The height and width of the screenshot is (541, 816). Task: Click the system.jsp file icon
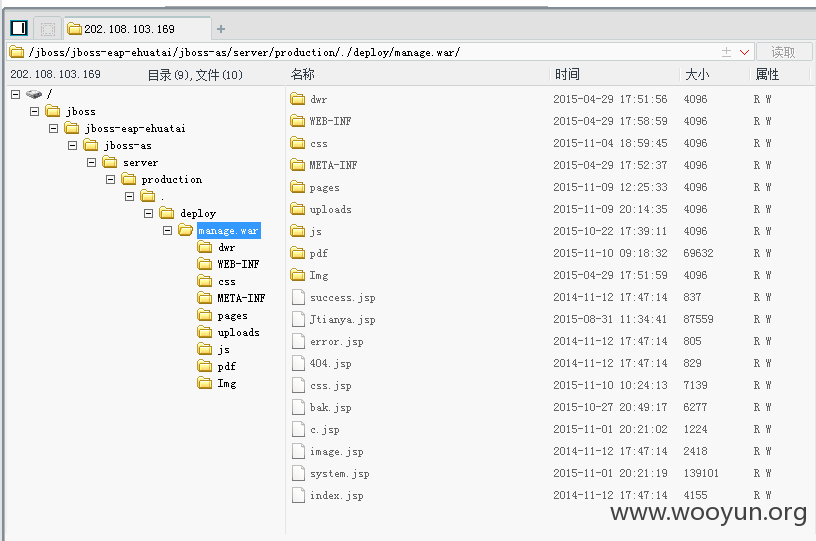(298, 473)
